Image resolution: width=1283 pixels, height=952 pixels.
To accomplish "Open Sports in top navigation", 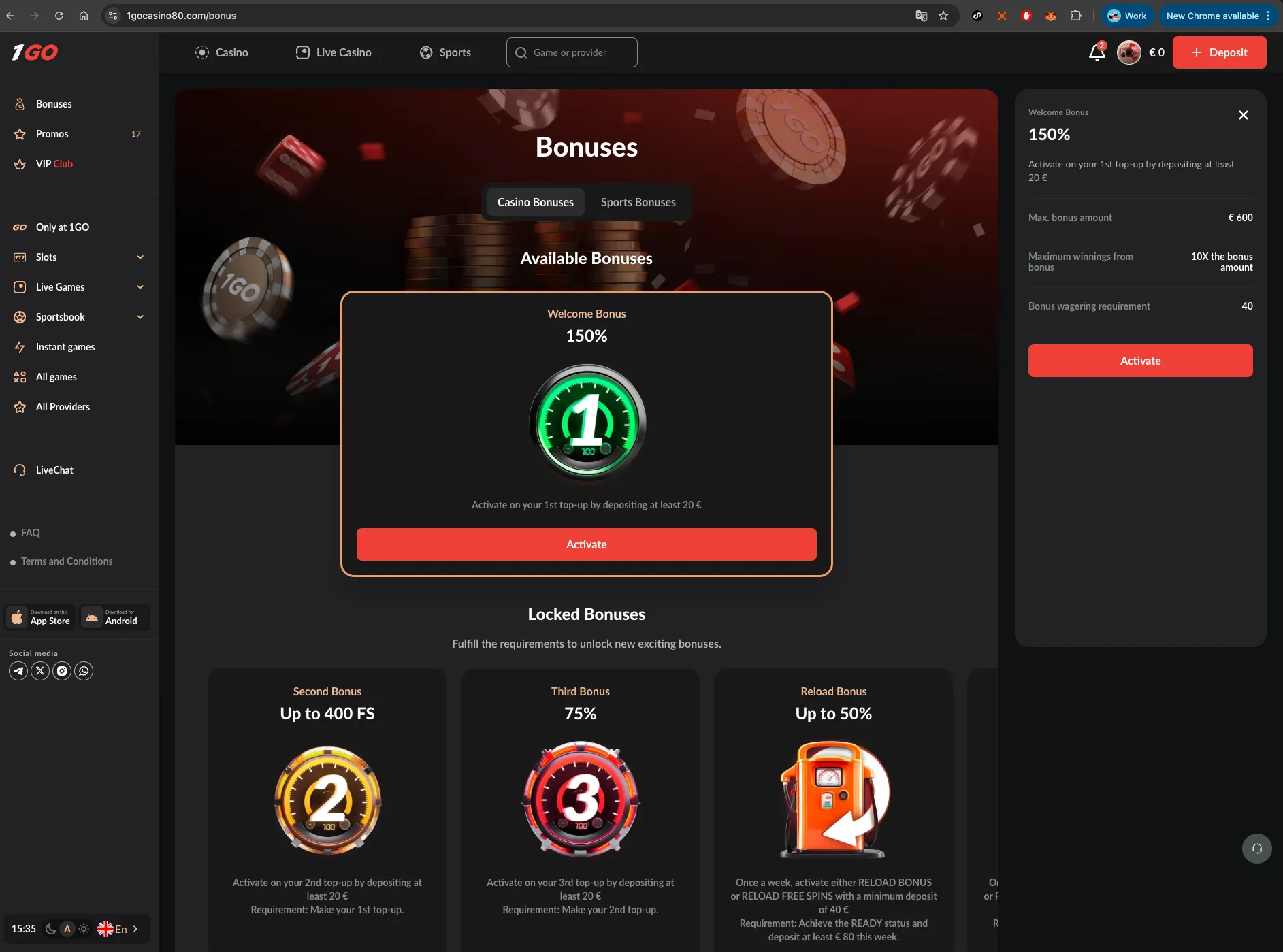I will tap(445, 52).
